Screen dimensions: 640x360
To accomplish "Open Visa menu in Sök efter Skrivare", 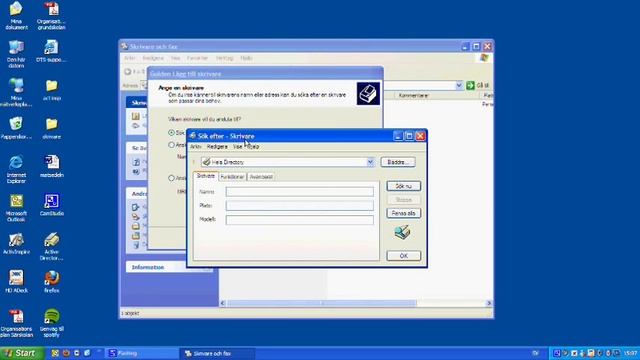I will (x=238, y=147).
